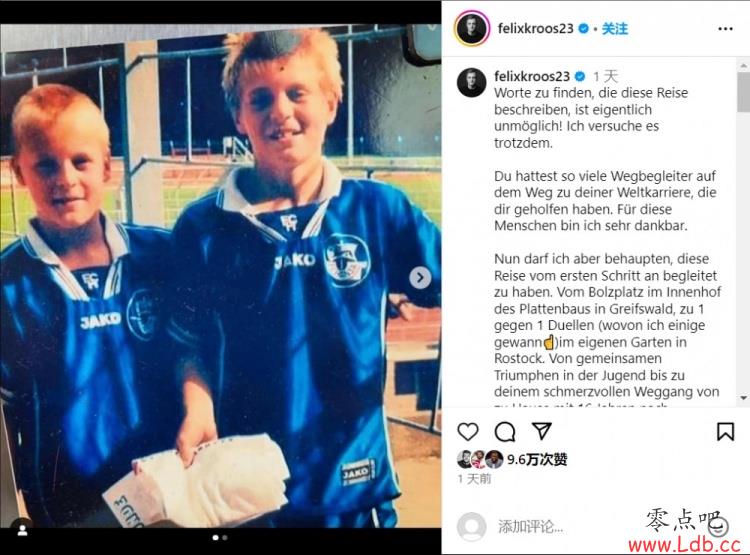View the 9.6万次赞 likes list
The image size is (750, 555).
537,460
